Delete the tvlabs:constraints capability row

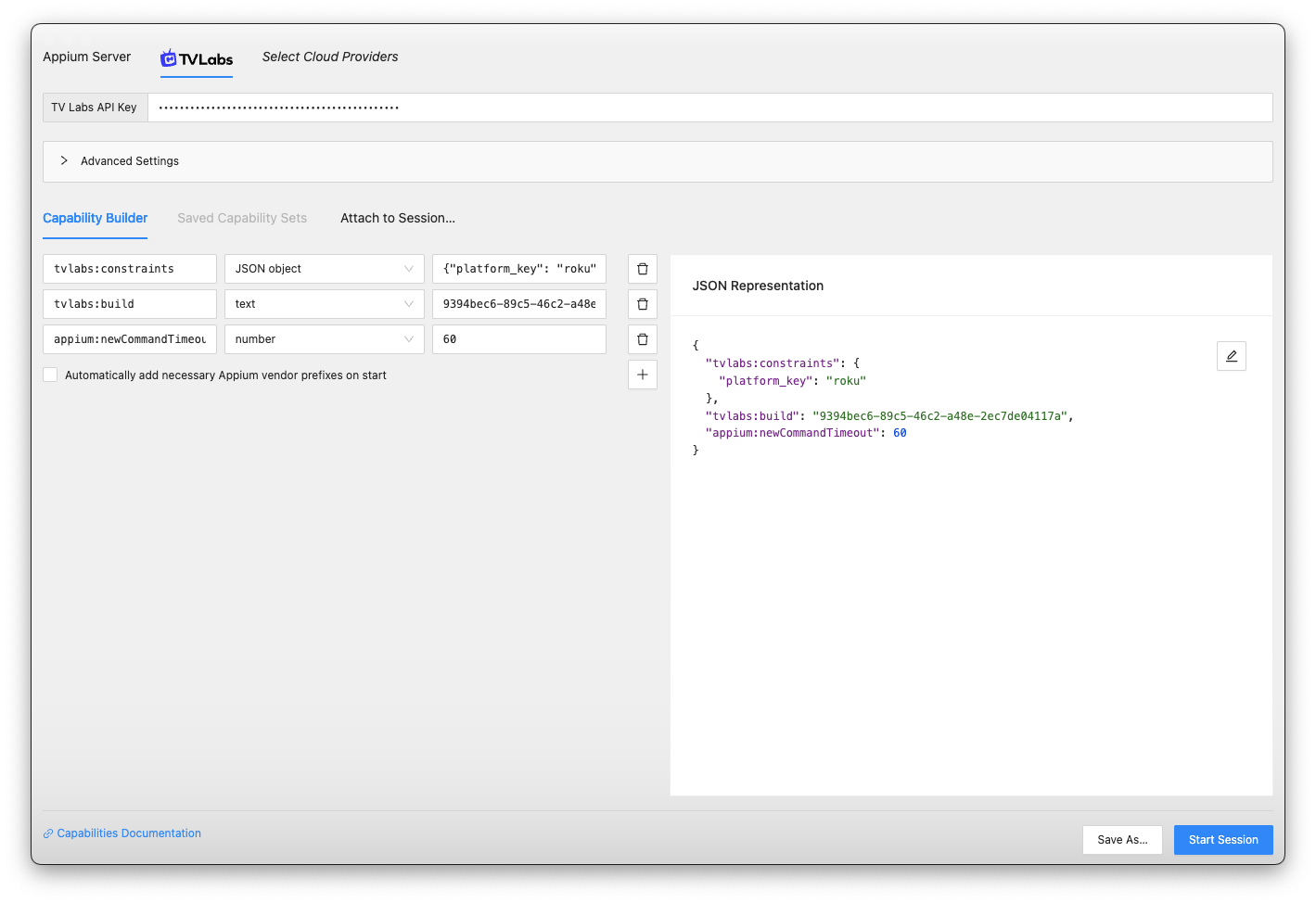643,269
